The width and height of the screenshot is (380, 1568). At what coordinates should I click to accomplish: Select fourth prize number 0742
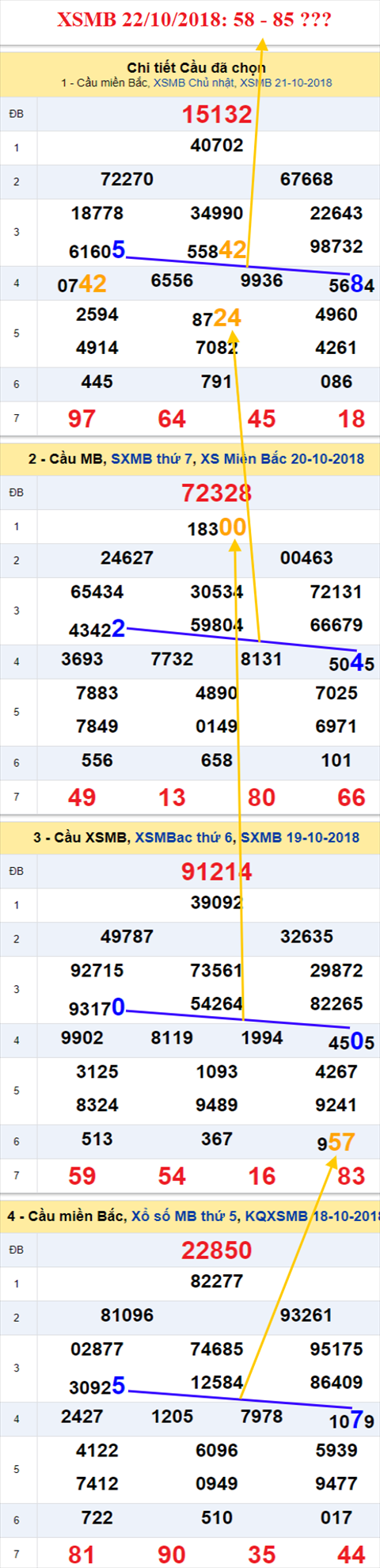82,284
